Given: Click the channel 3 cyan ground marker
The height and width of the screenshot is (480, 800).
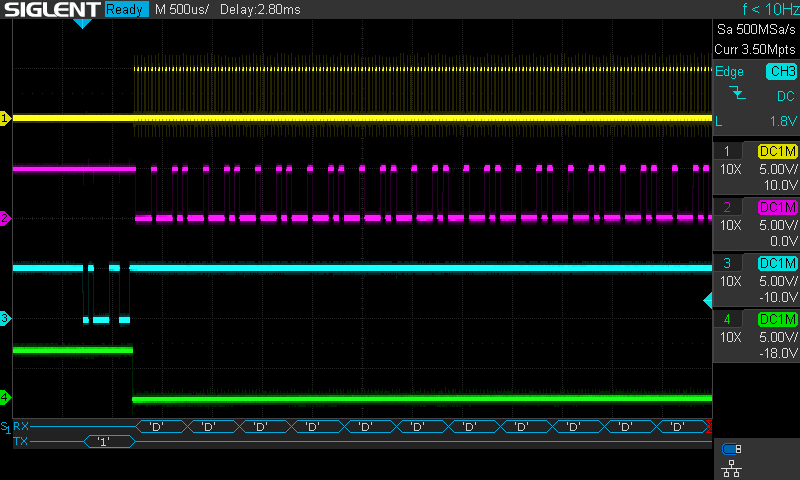Looking at the screenshot, I should (5, 318).
